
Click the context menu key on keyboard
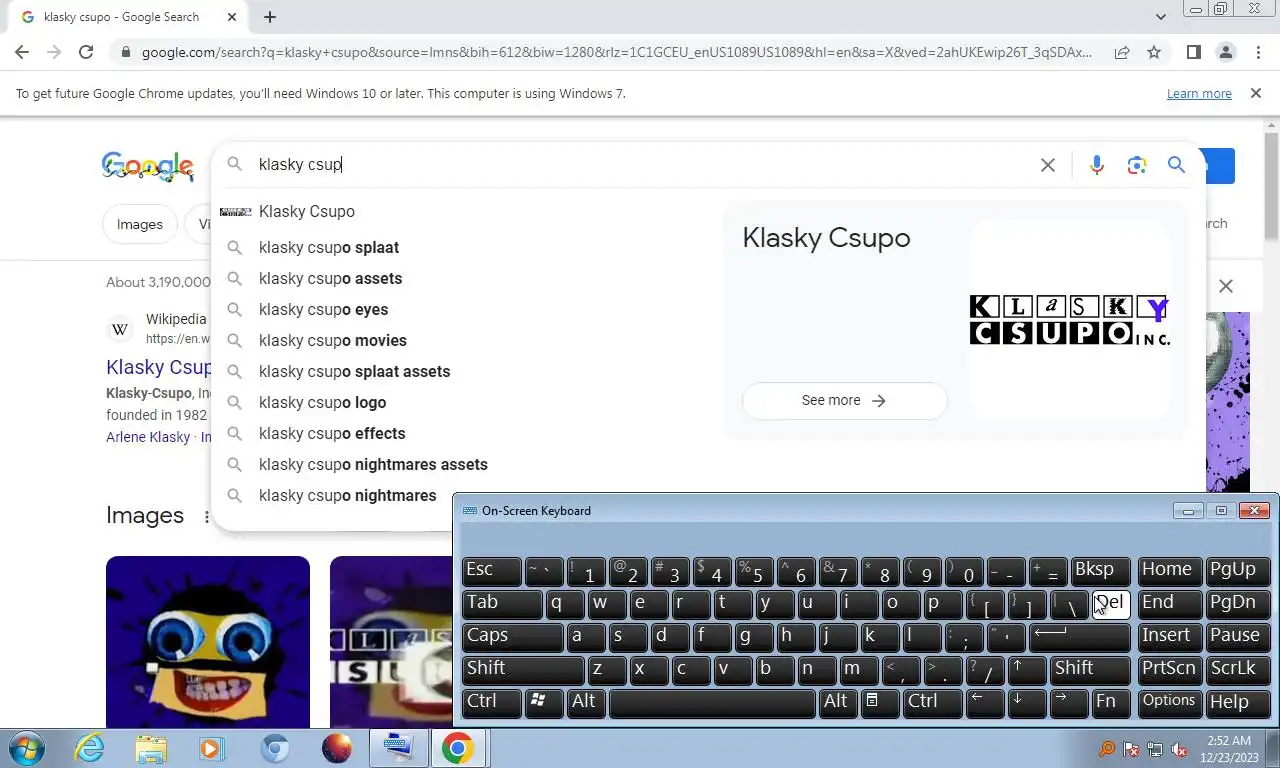click(879, 703)
